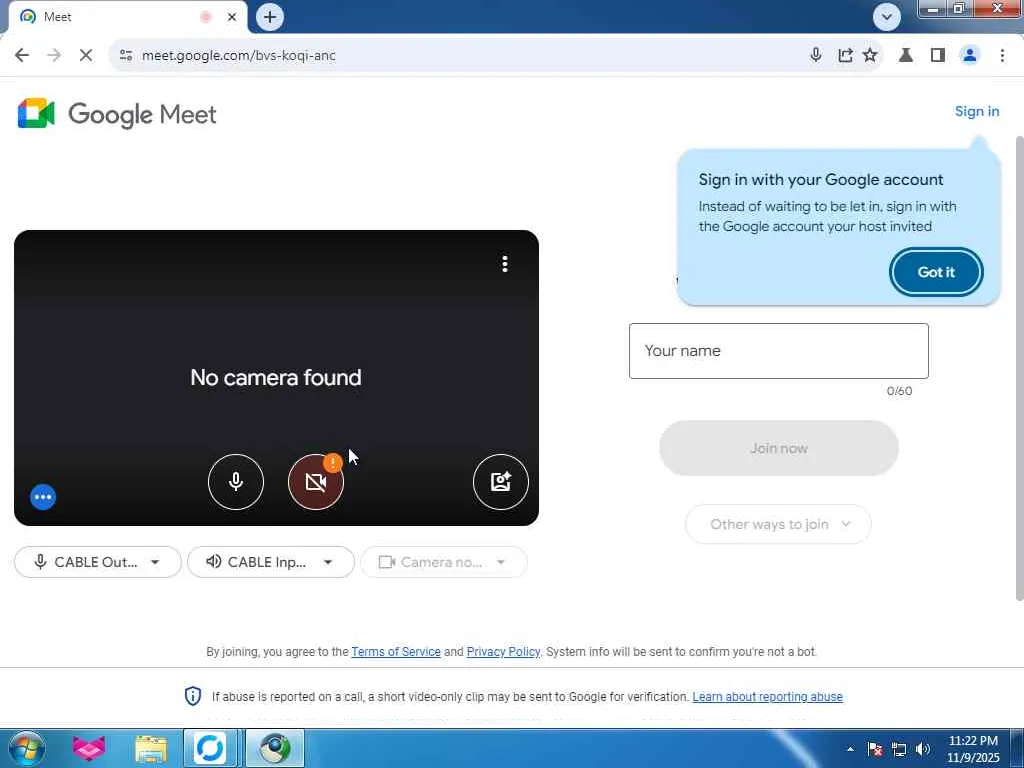This screenshot has height=768, width=1024.
Task: Bookmark this page with star icon
Action: [870, 55]
